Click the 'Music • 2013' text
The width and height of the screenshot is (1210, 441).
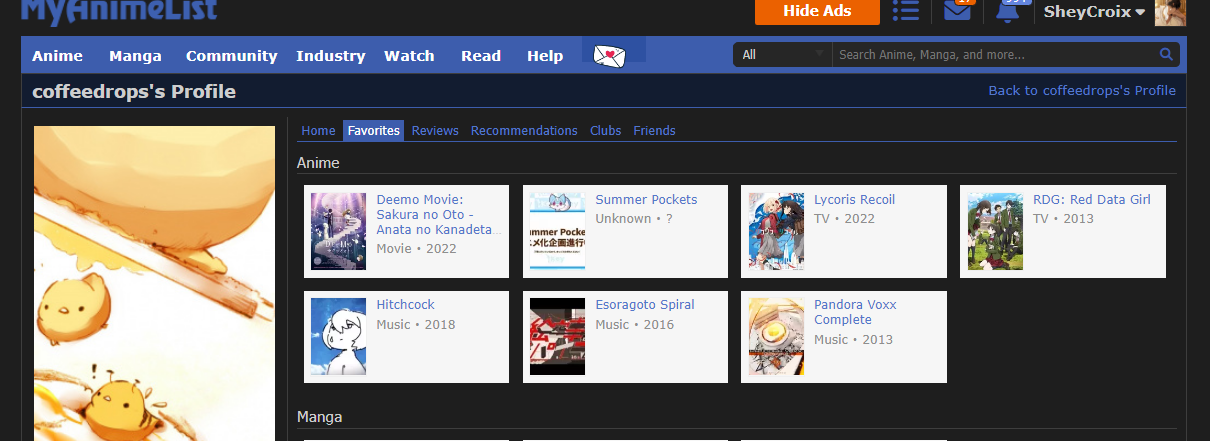(x=854, y=340)
